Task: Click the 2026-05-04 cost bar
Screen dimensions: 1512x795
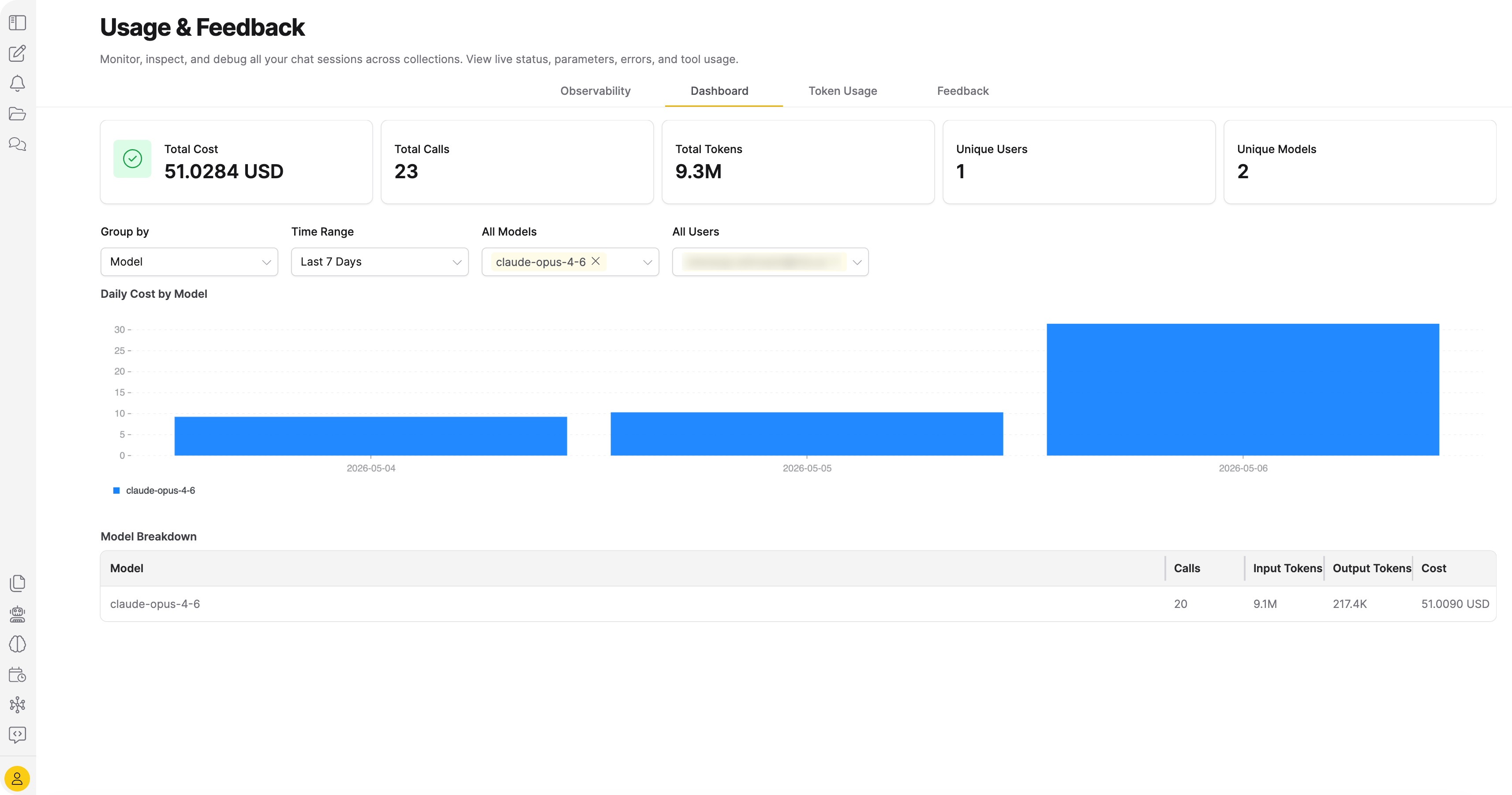Action: coord(371,436)
